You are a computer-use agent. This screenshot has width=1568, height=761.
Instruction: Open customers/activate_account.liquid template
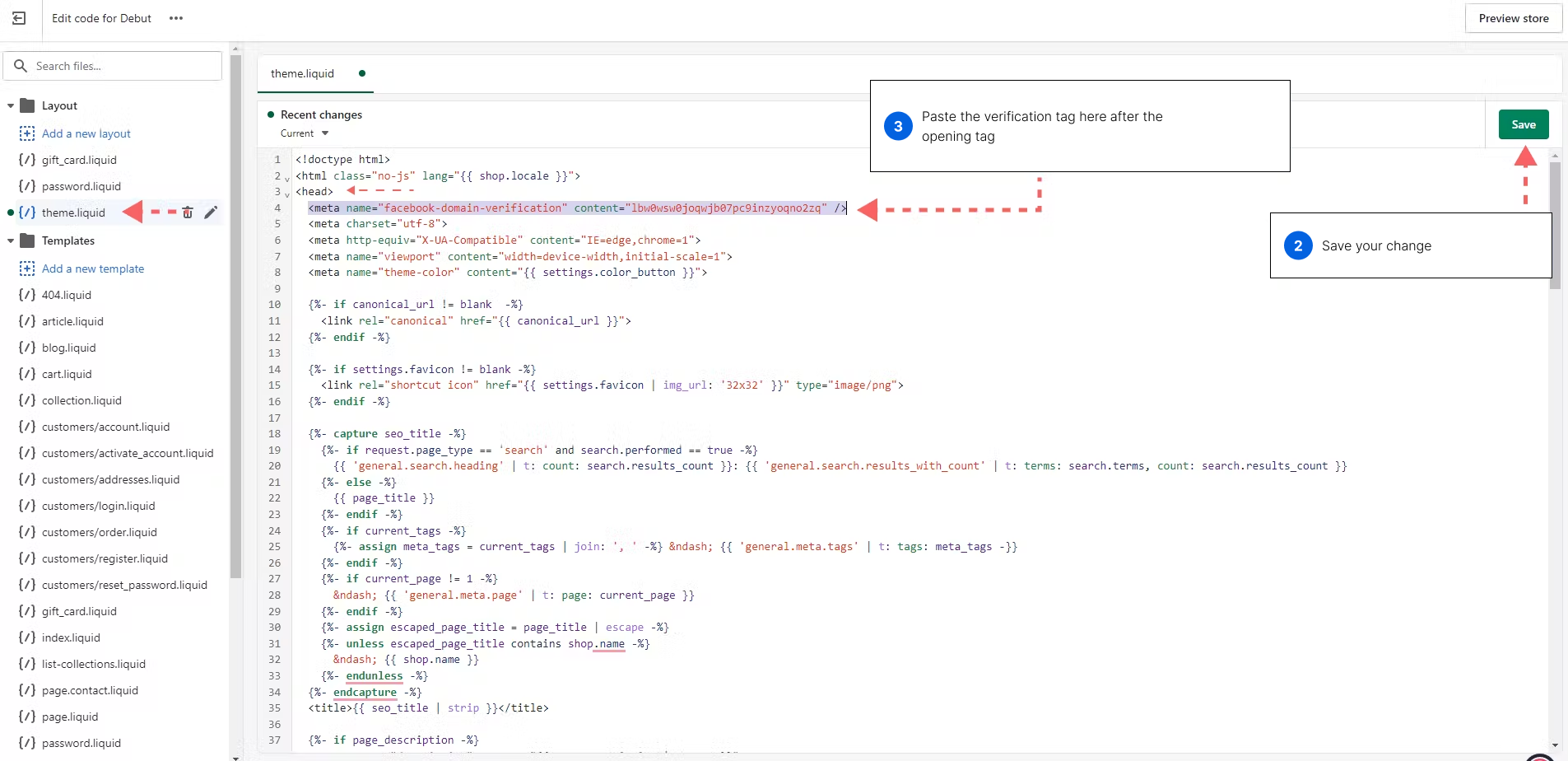(128, 453)
